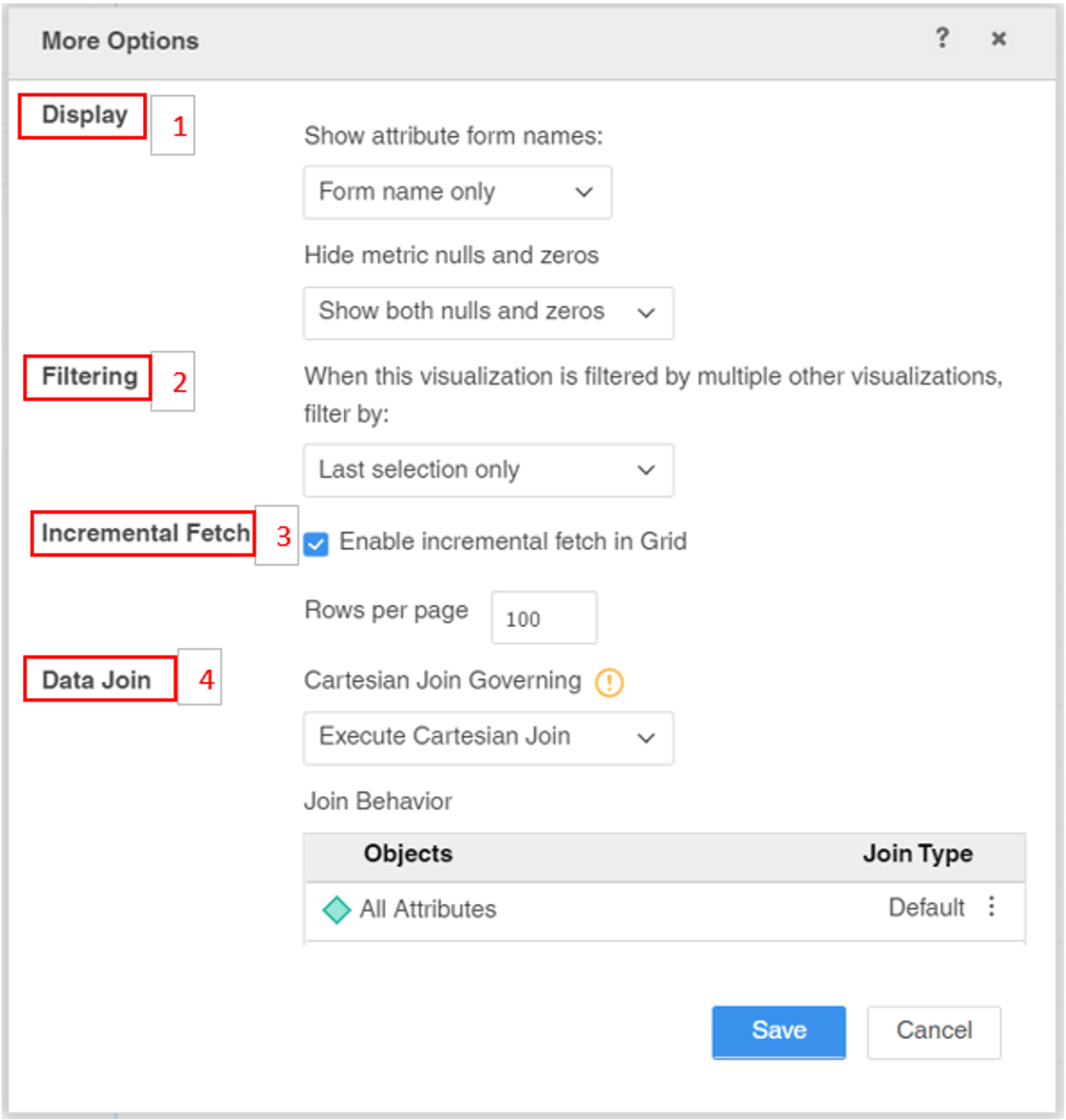Cancel the More Options dialog
The width and height of the screenshot is (1066, 1120).
tap(933, 1031)
